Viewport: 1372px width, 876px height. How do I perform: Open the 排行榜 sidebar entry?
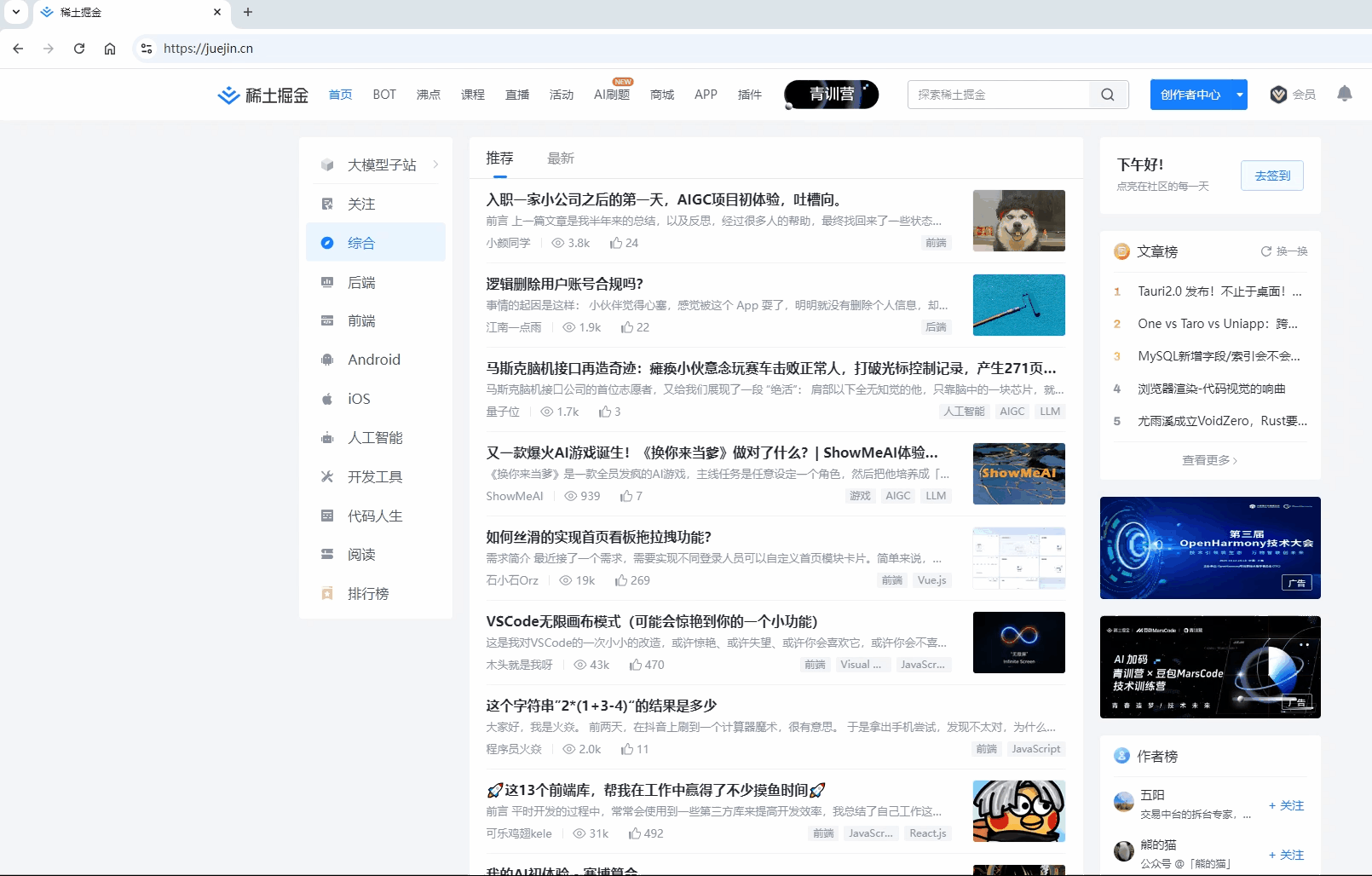[368, 593]
